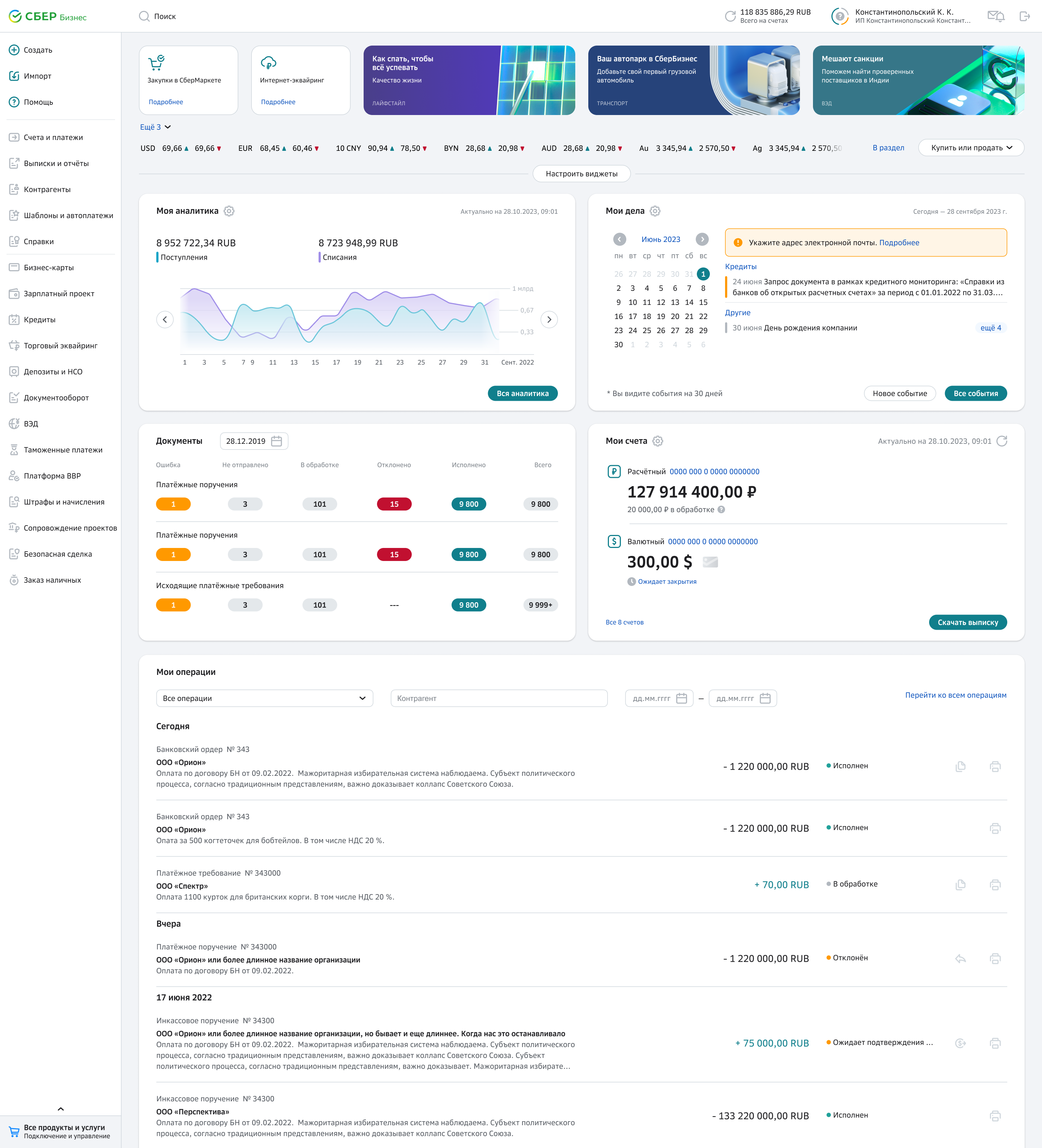Open the Моя аналитика settings gear
Image resolution: width=1042 pixels, height=1148 pixels.
(x=229, y=211)
